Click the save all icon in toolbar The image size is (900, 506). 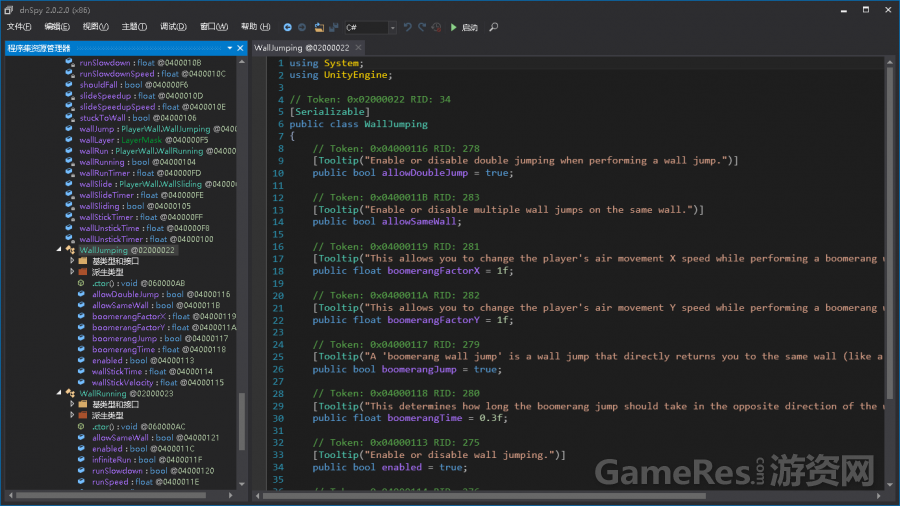click(333, 27)
